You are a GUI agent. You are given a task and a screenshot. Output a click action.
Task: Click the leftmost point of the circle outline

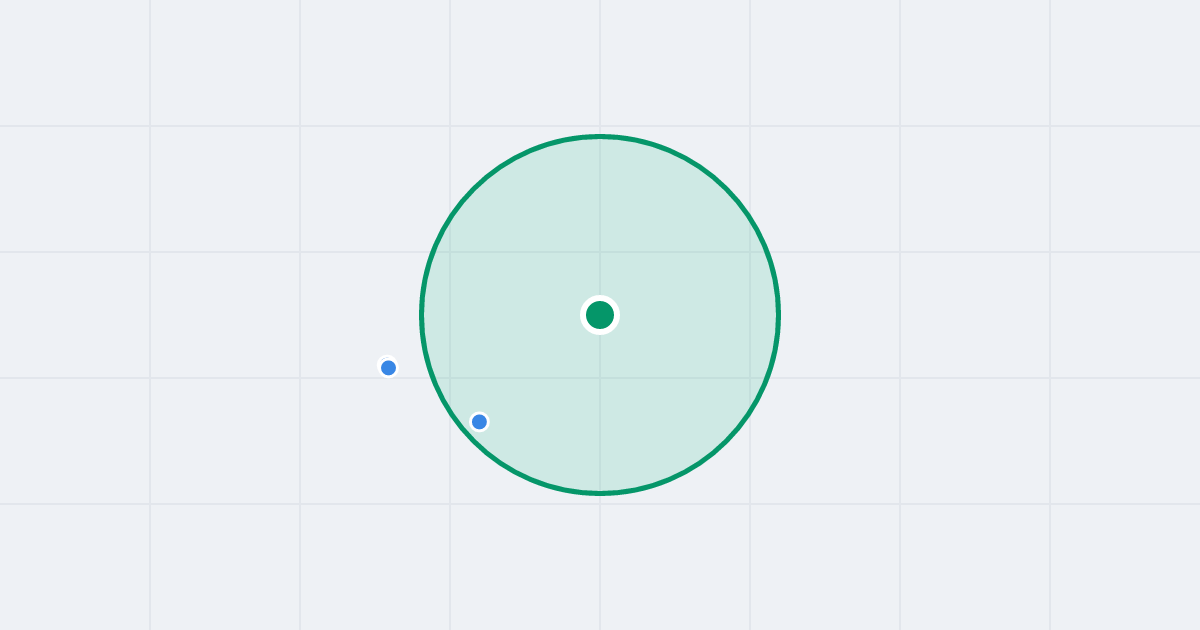point(422,315)
